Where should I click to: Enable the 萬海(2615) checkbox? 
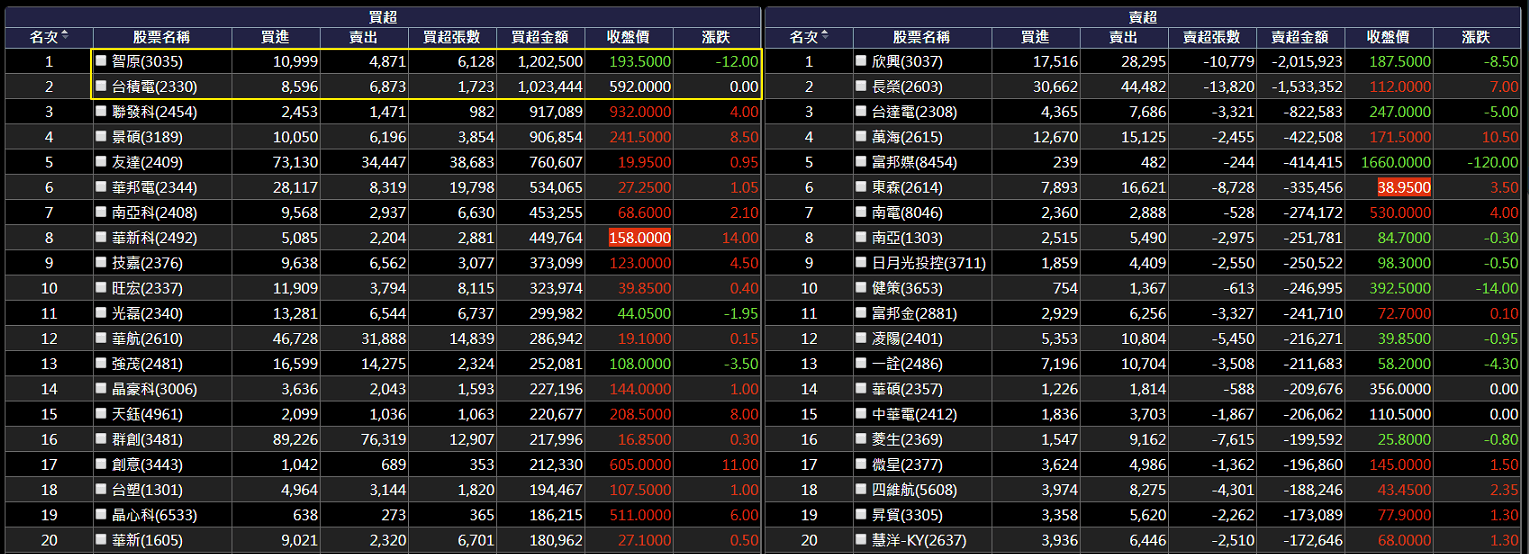[x=861, y=136]
